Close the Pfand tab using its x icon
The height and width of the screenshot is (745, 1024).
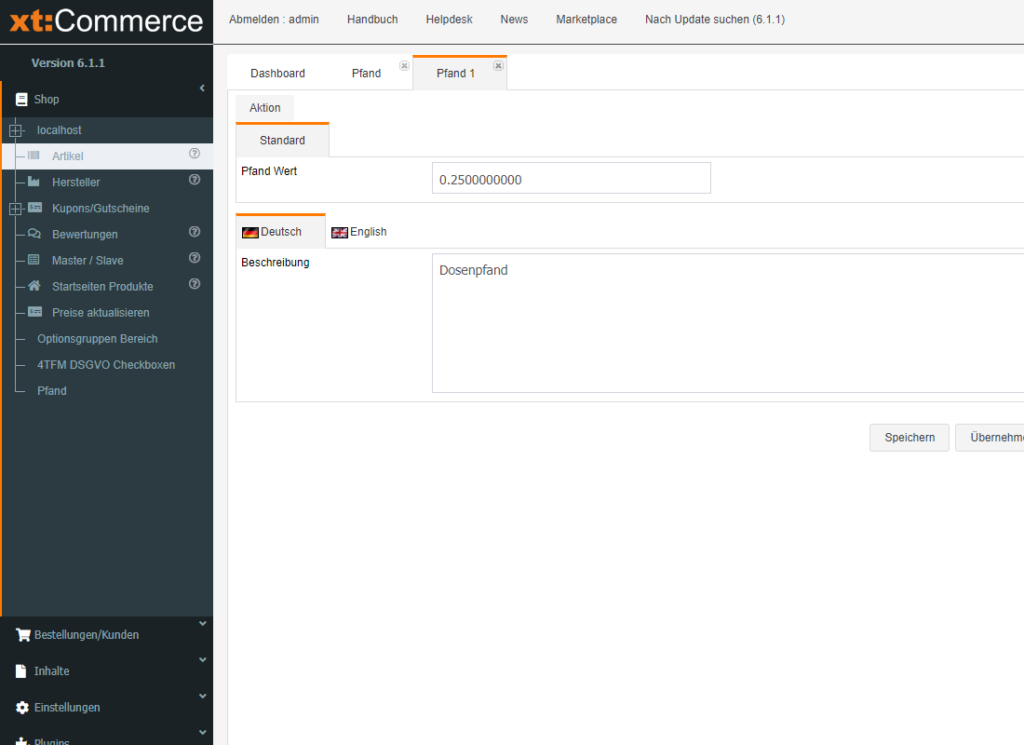[404, 66]
